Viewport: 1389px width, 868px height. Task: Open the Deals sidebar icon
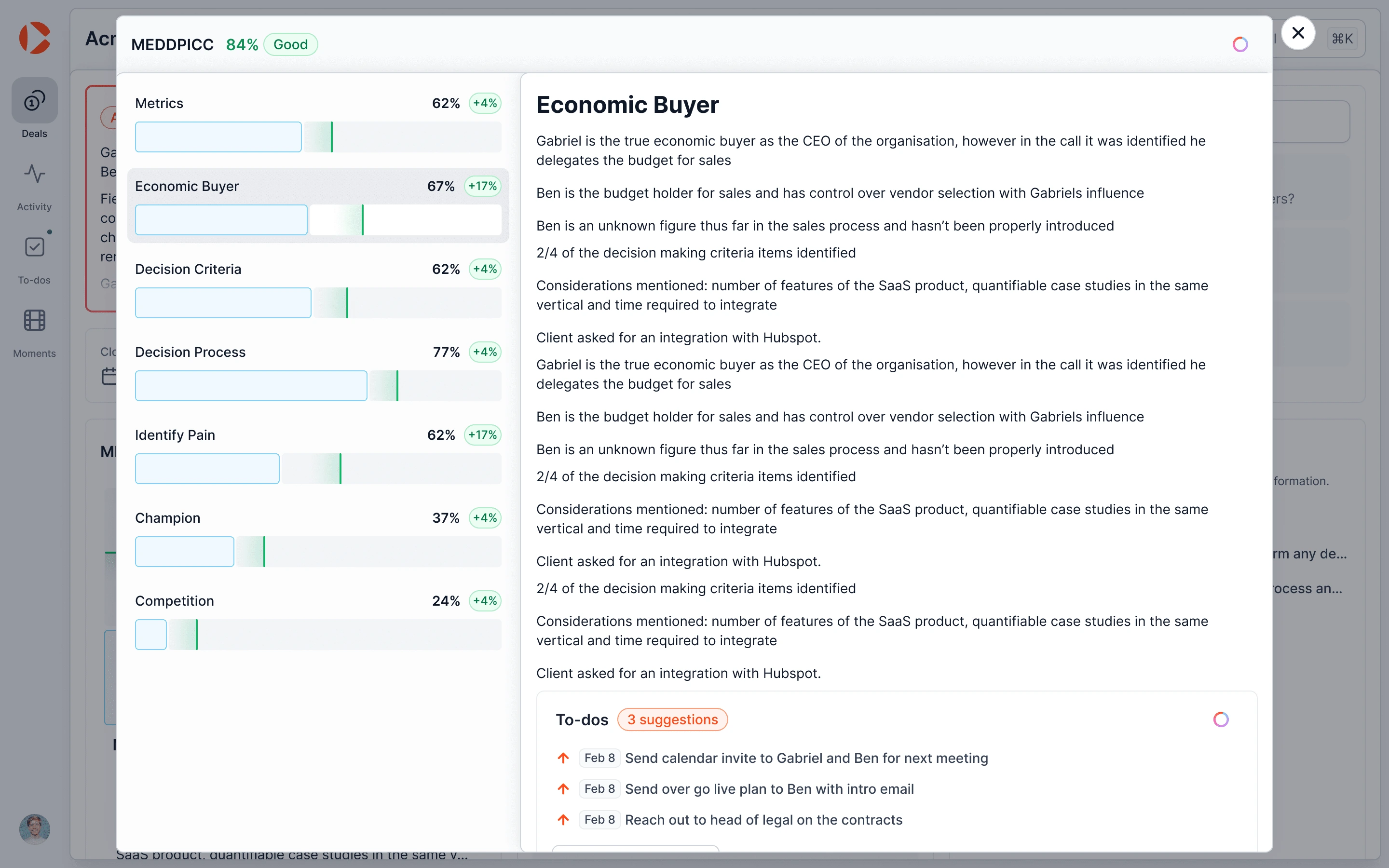[x=34, y=102]
